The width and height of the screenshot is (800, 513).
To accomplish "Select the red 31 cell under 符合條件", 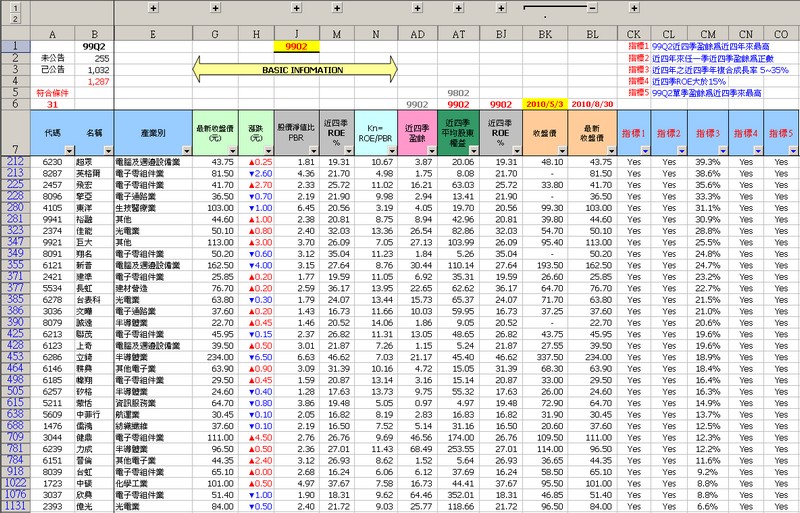I will coord(53,104).
